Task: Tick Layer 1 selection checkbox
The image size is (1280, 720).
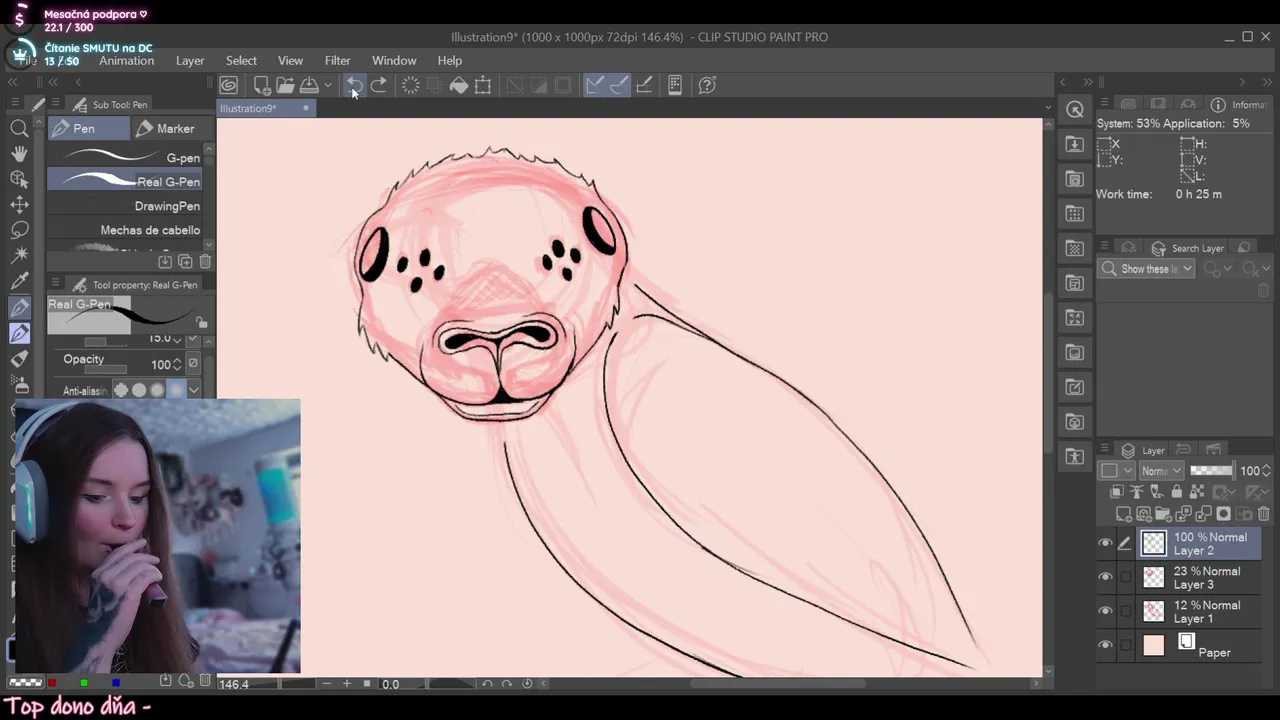Action: [1126, 611]
